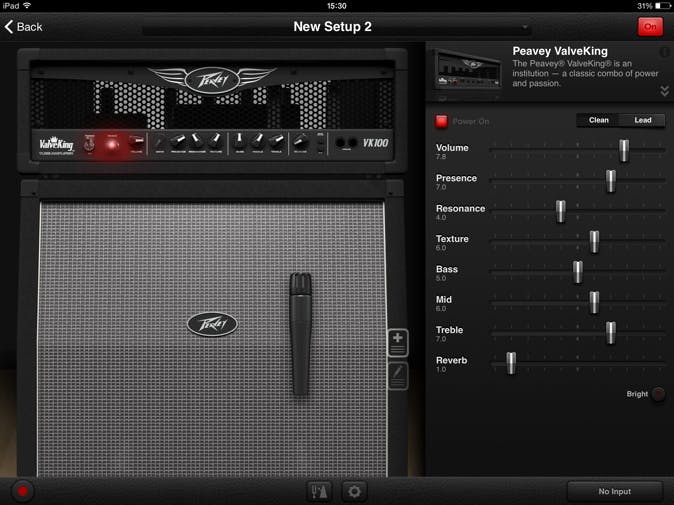Click the small channel switch on amp head

pyautogui.click(x=321, y=143)
